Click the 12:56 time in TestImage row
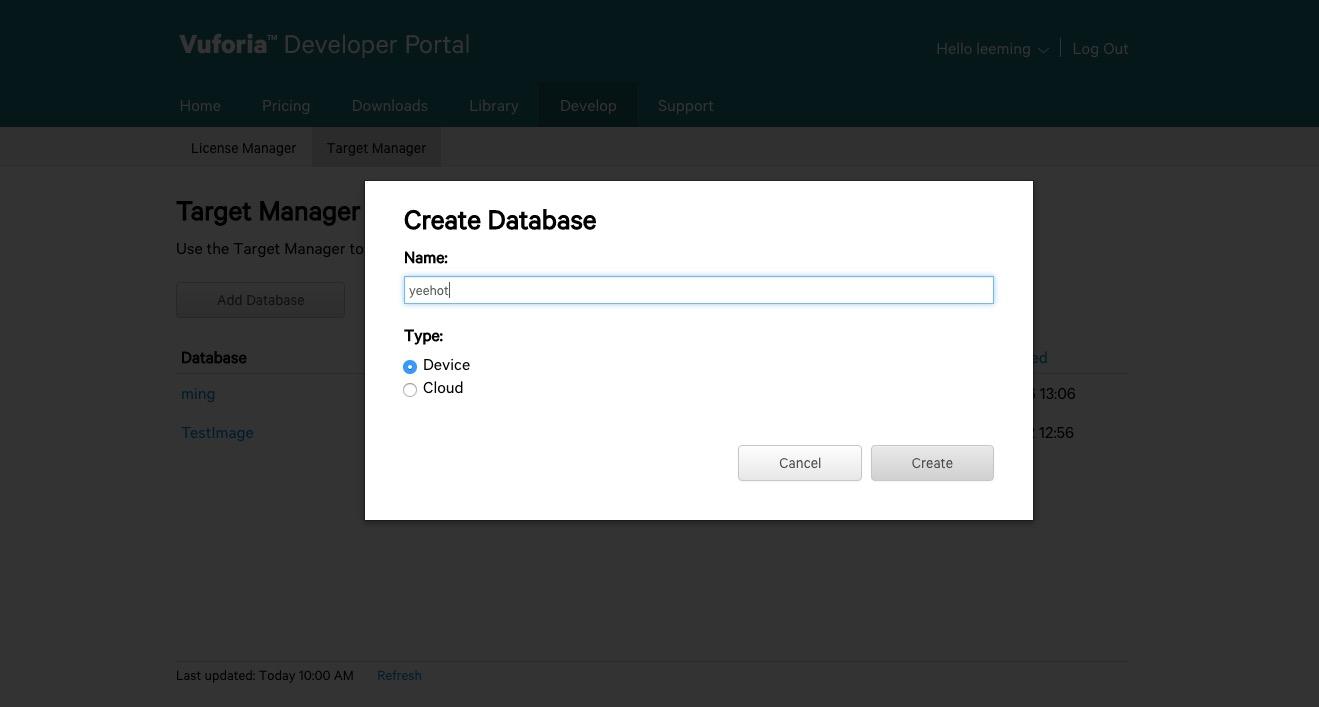This screenshot has height=707, width=1319. pos(1057,433)
